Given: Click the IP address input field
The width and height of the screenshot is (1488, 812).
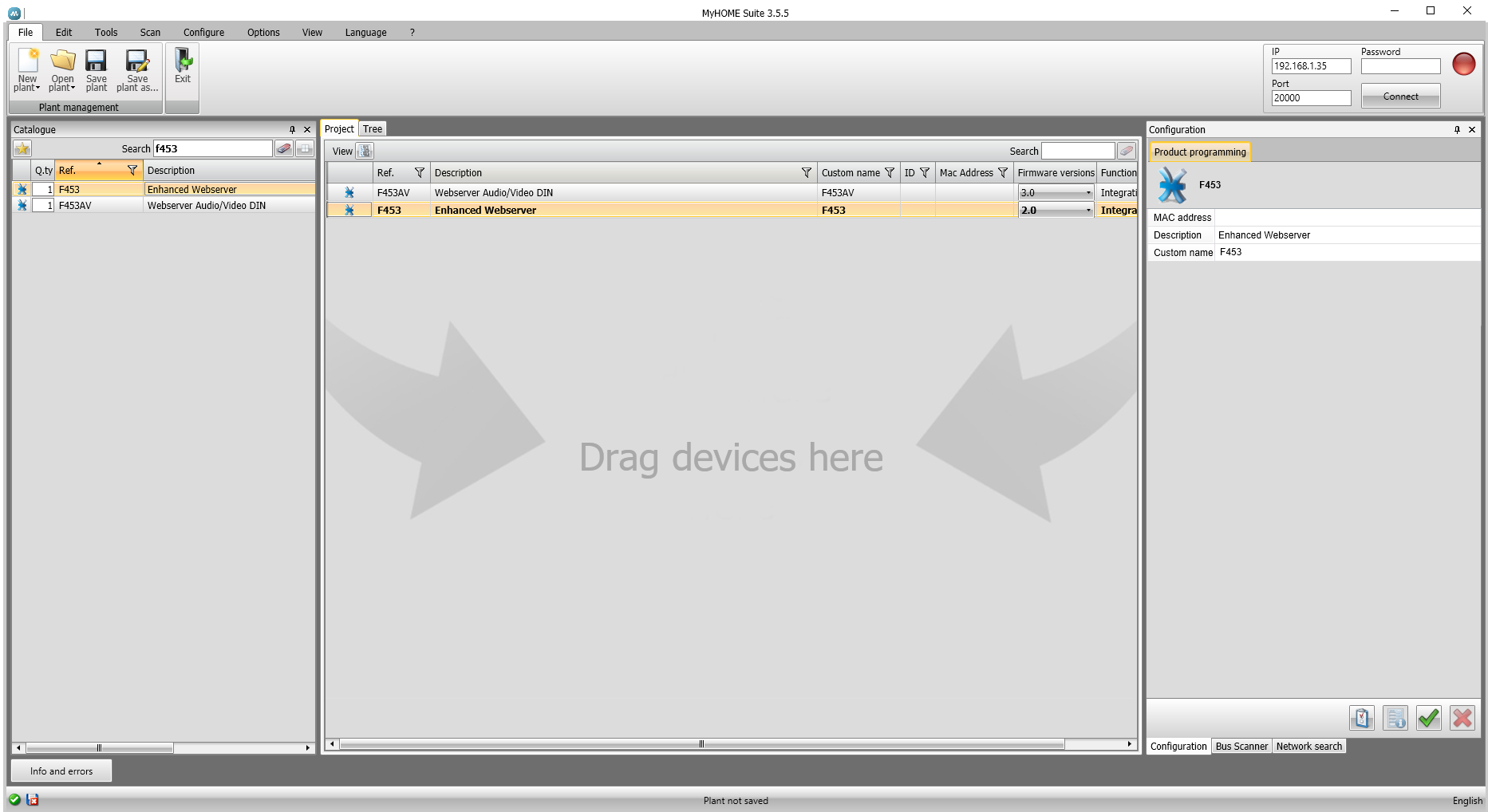Looking at the screenshot, I should (1310, 66).
